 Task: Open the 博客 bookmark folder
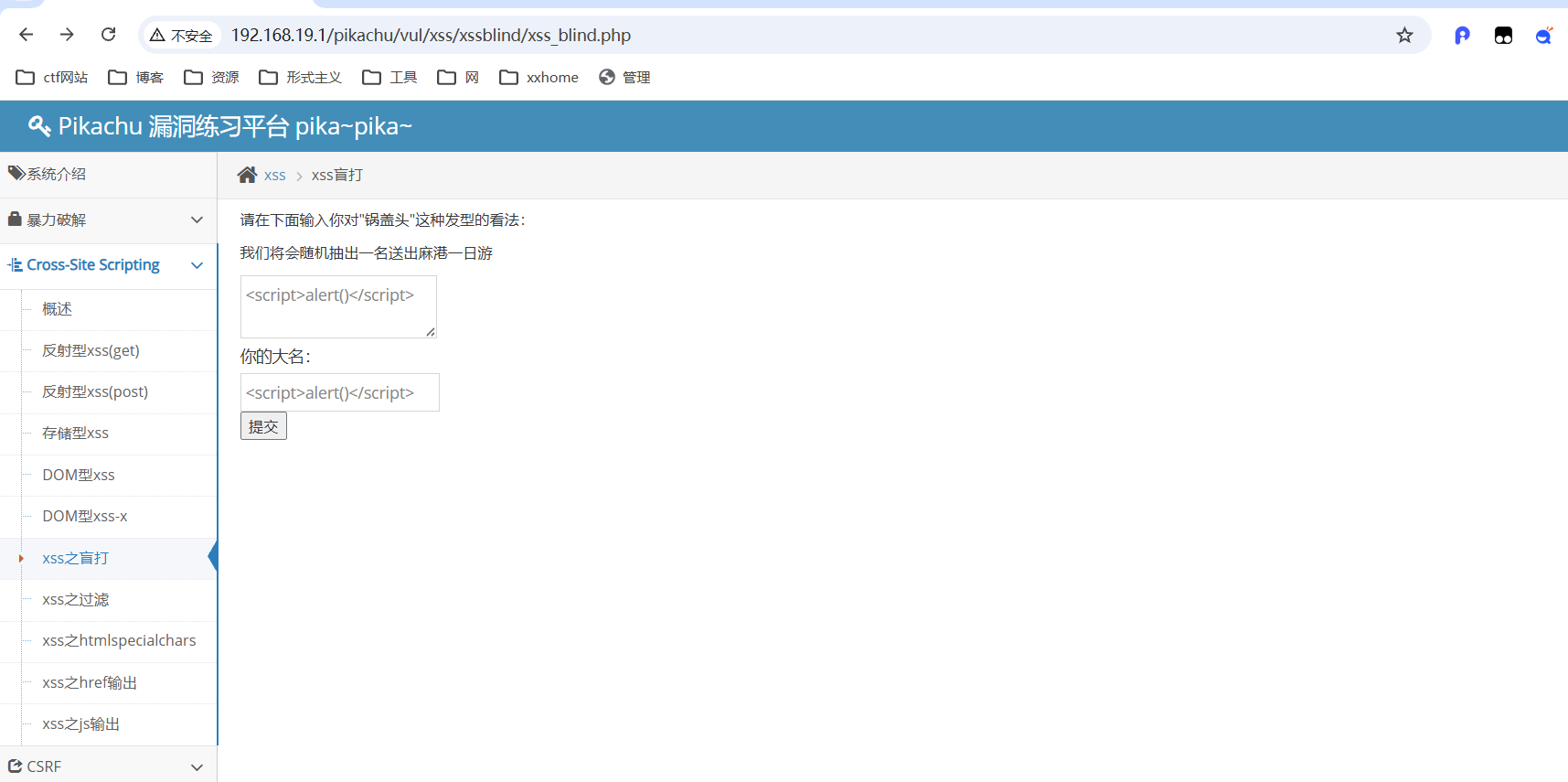coord(136,78)
